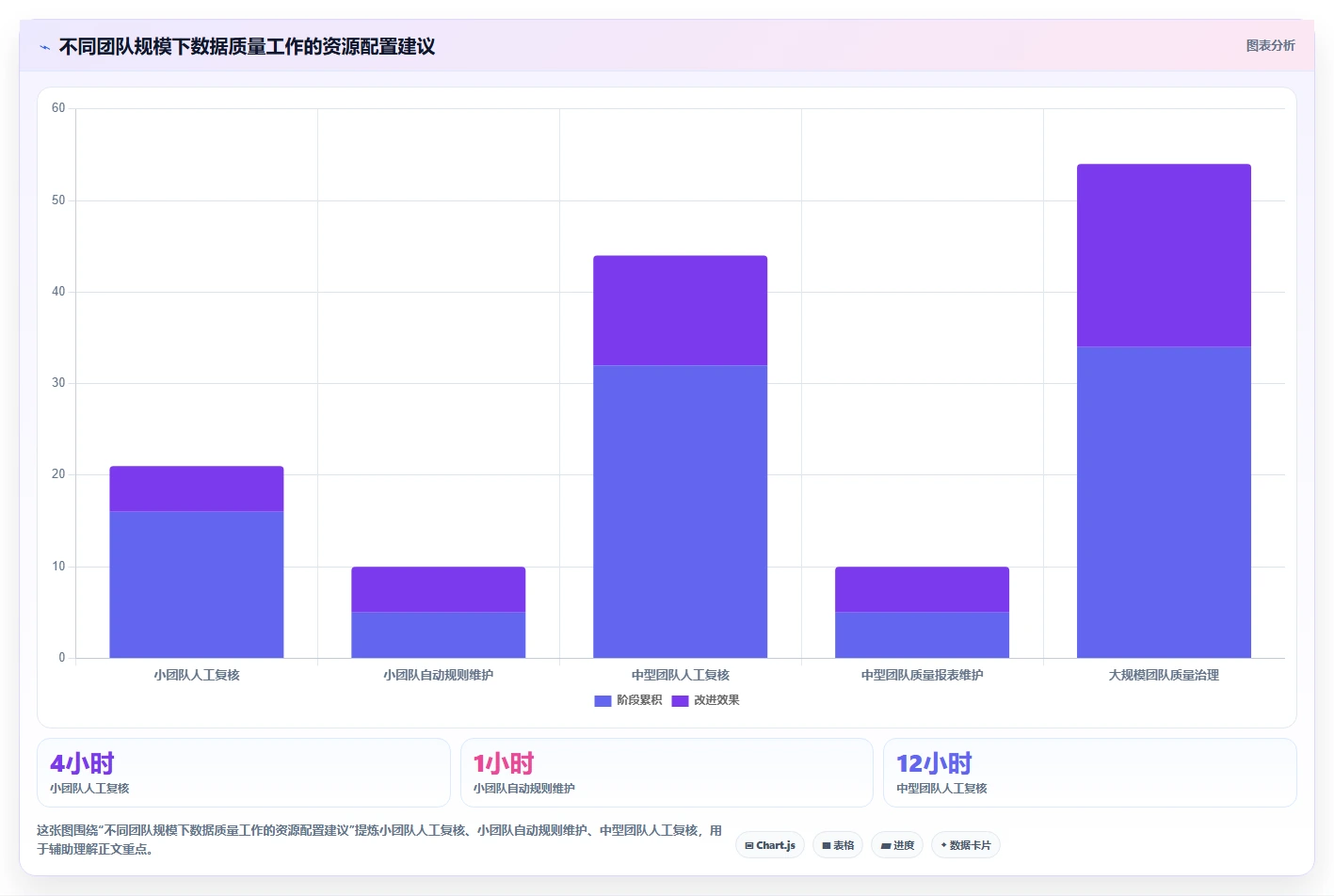Click the blue segment of 中型团队人工复核 bar
Viewport: 1334px width, 896px height.
coord(681,511)
